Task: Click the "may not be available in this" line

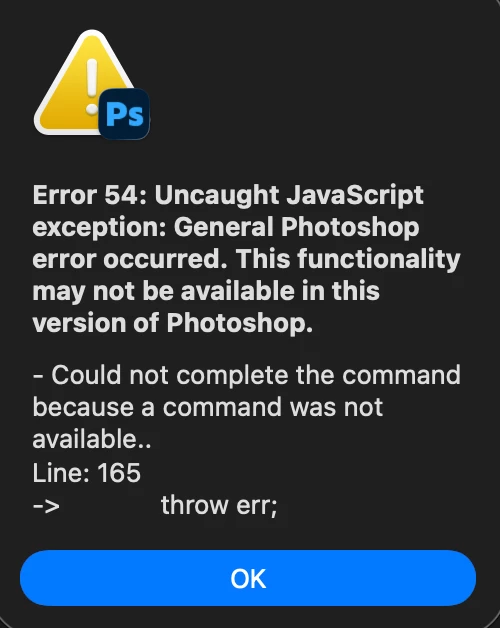Action: click(x=206, y=292)
